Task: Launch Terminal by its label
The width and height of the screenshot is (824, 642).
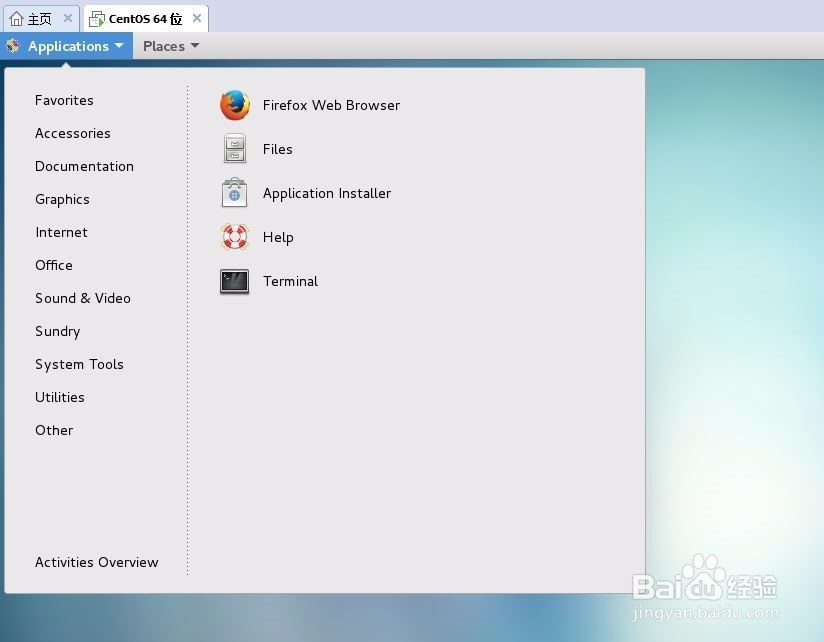Action: (x=290, y=282)
